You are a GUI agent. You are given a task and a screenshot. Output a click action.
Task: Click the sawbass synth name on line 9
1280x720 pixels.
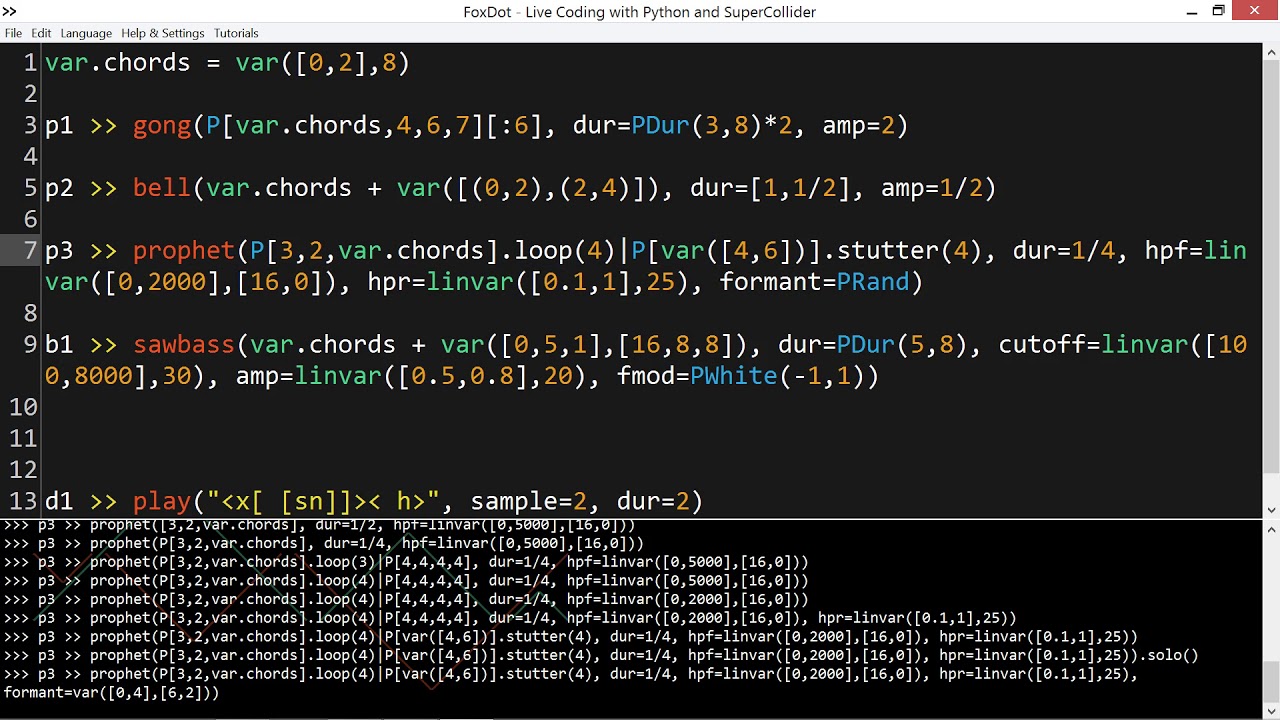[x=183, y=344]
